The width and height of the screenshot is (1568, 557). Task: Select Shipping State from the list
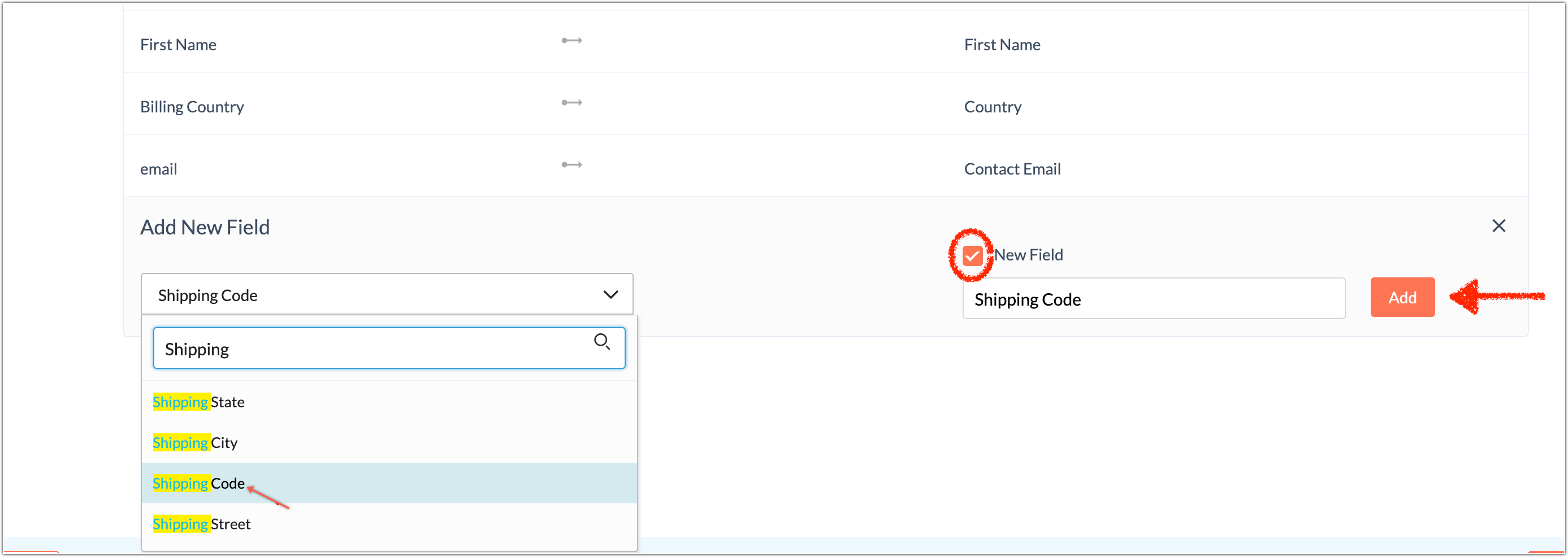(198, 401)
